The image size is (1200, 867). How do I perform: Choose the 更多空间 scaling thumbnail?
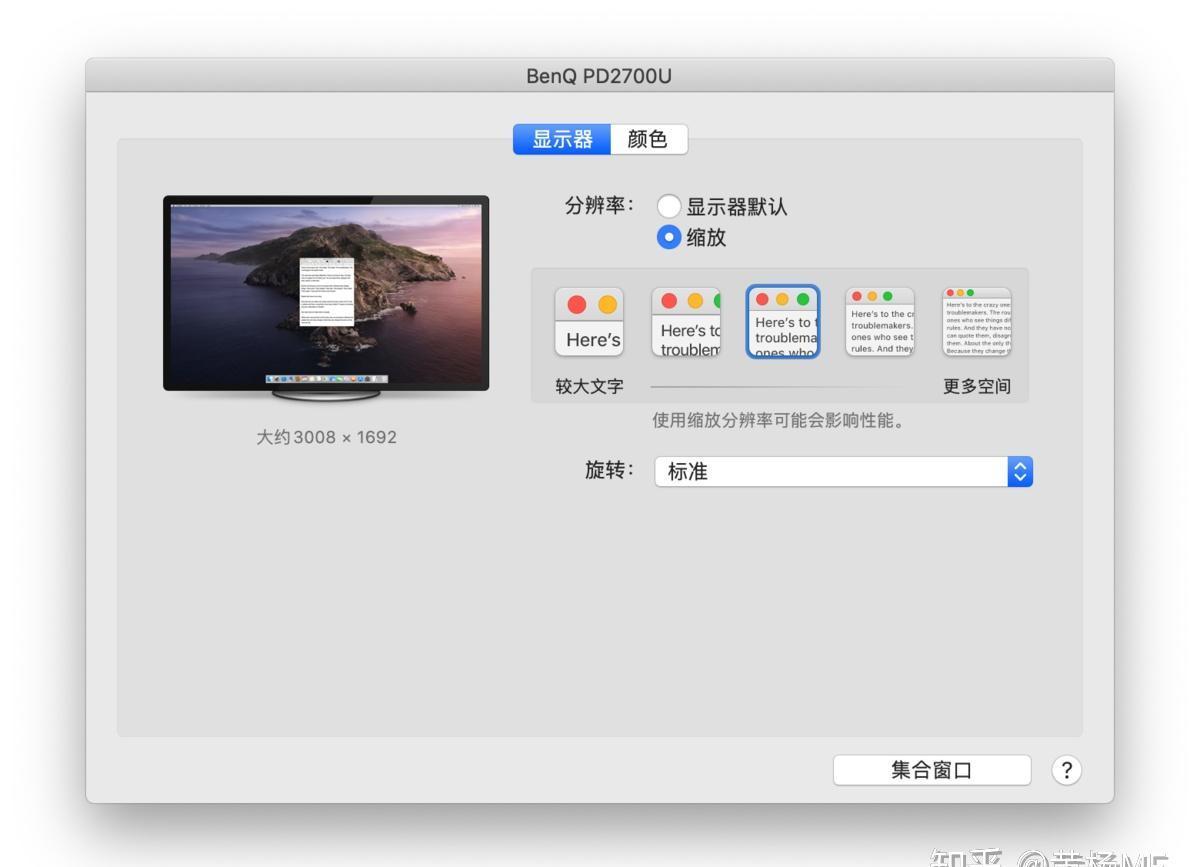pos(977,322)
